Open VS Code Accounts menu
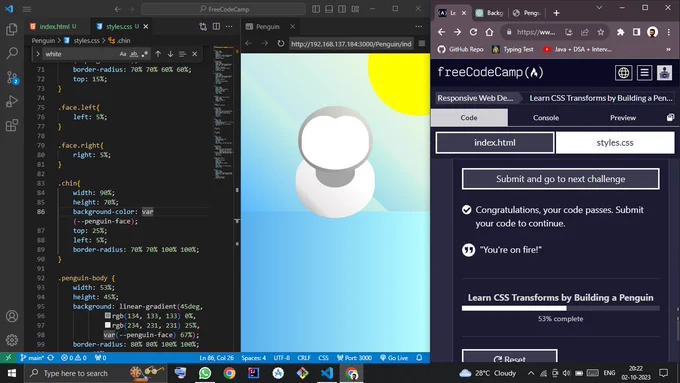Image resolution: width=680 pixels, height=383 pixels. (12, 316)
